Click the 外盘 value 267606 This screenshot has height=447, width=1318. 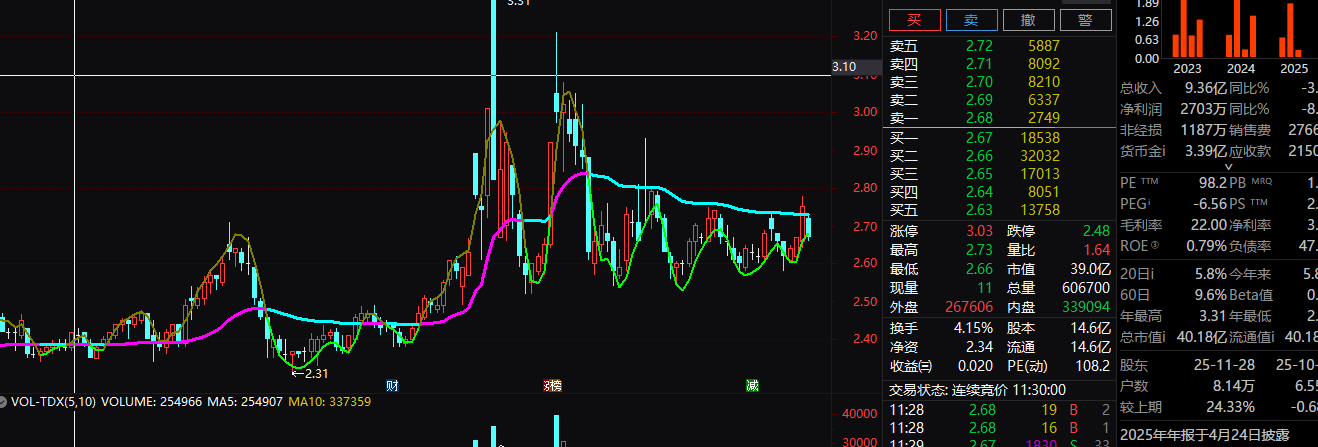tap(969, 306)
